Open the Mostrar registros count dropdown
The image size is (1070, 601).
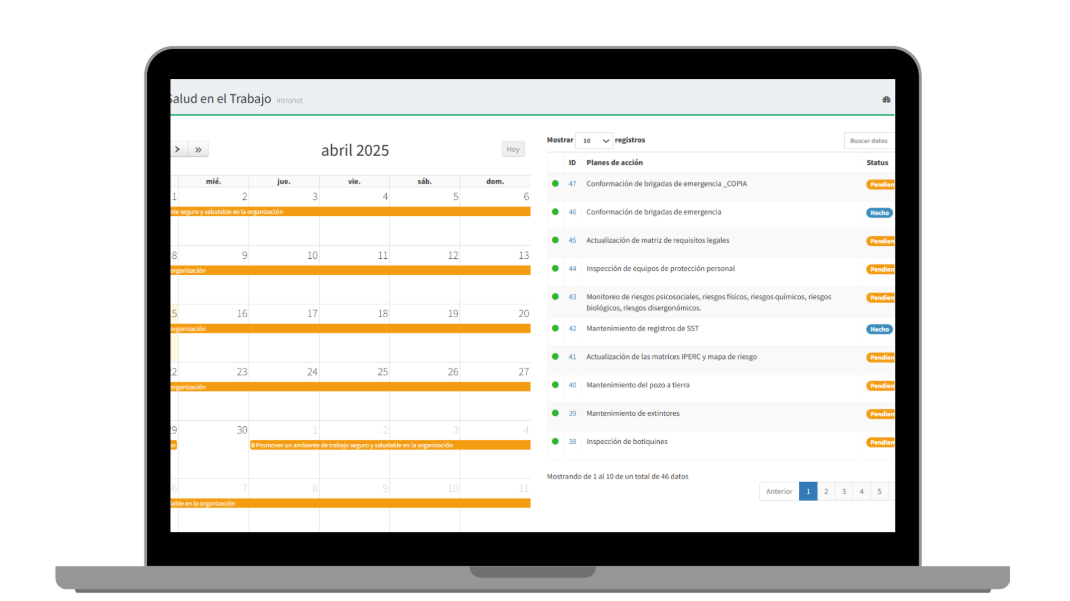595,141
